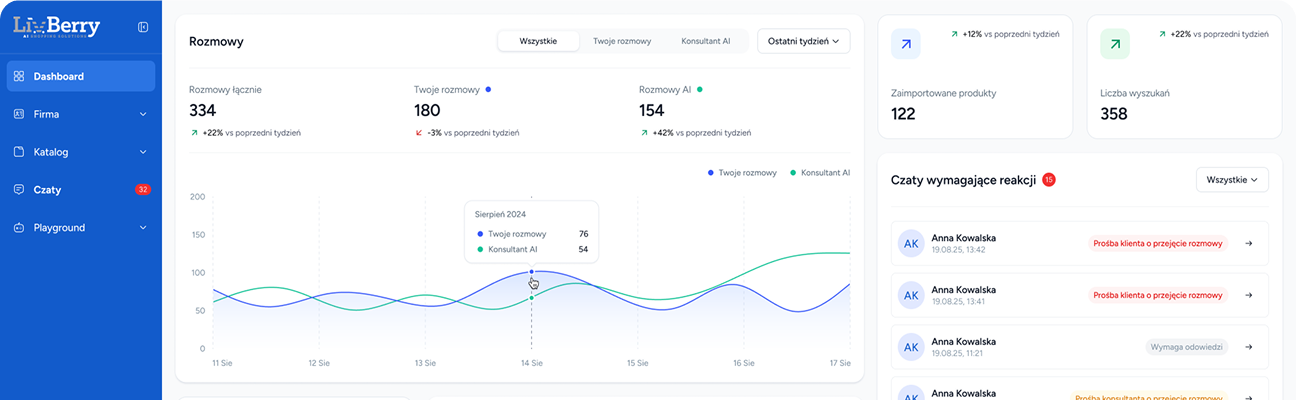Click the Firma company icon
1296x400 pixels.
[19, 114]
